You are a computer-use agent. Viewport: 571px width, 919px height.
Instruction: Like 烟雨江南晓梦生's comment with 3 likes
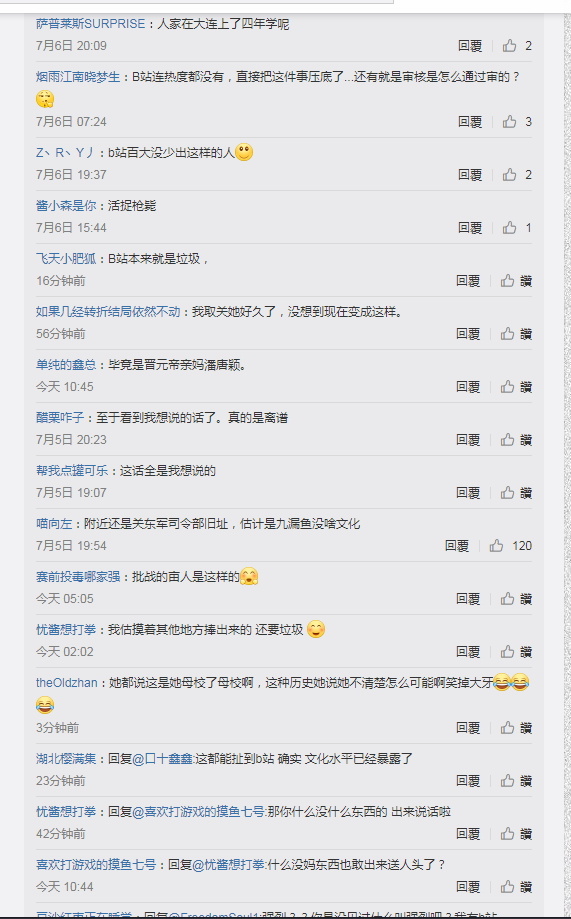[x=509, y=122]
